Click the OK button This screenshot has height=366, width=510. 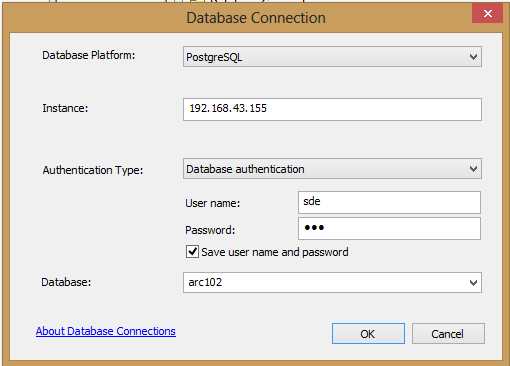pos(368,333)
